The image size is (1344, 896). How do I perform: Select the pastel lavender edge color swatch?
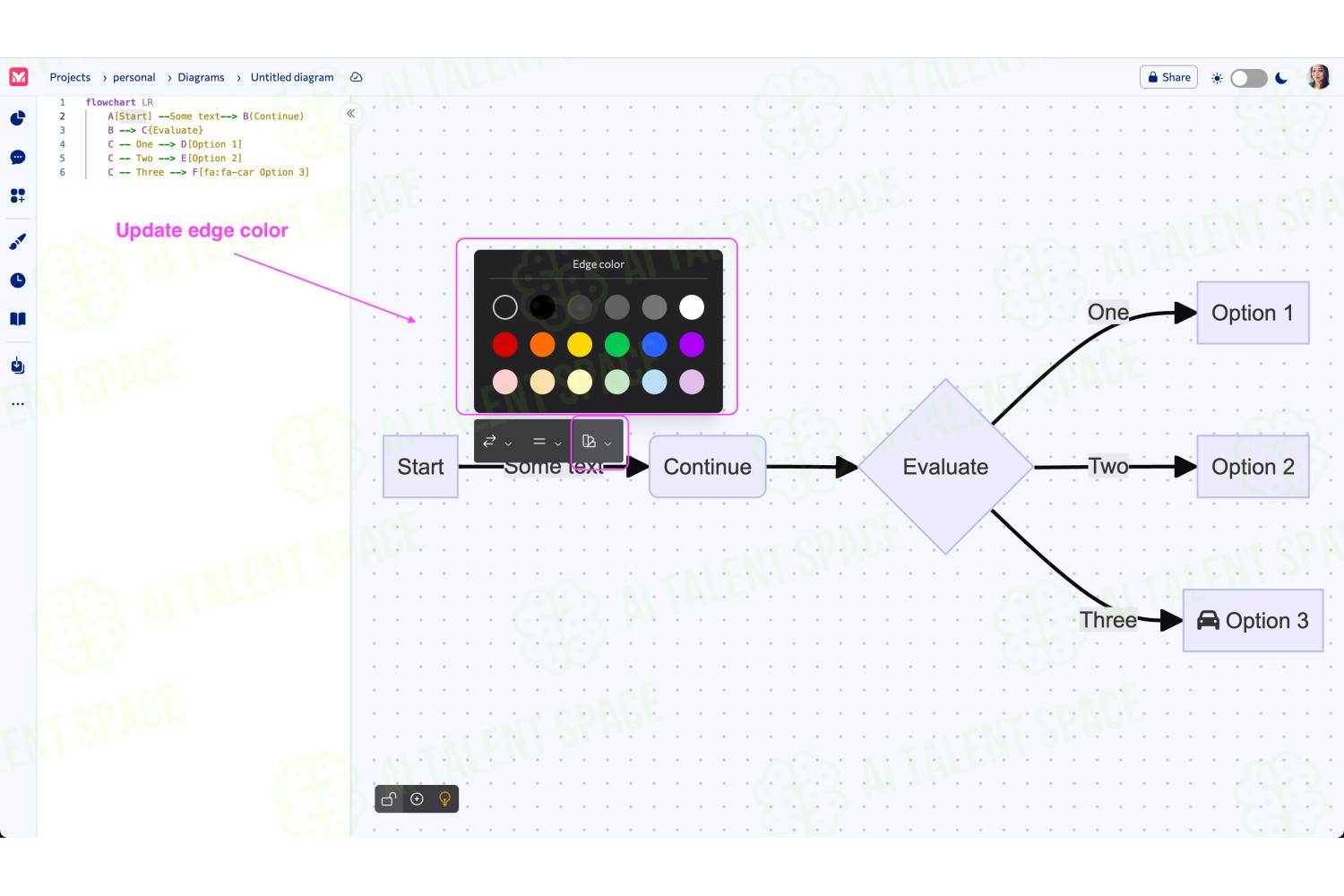pos(692,382)
